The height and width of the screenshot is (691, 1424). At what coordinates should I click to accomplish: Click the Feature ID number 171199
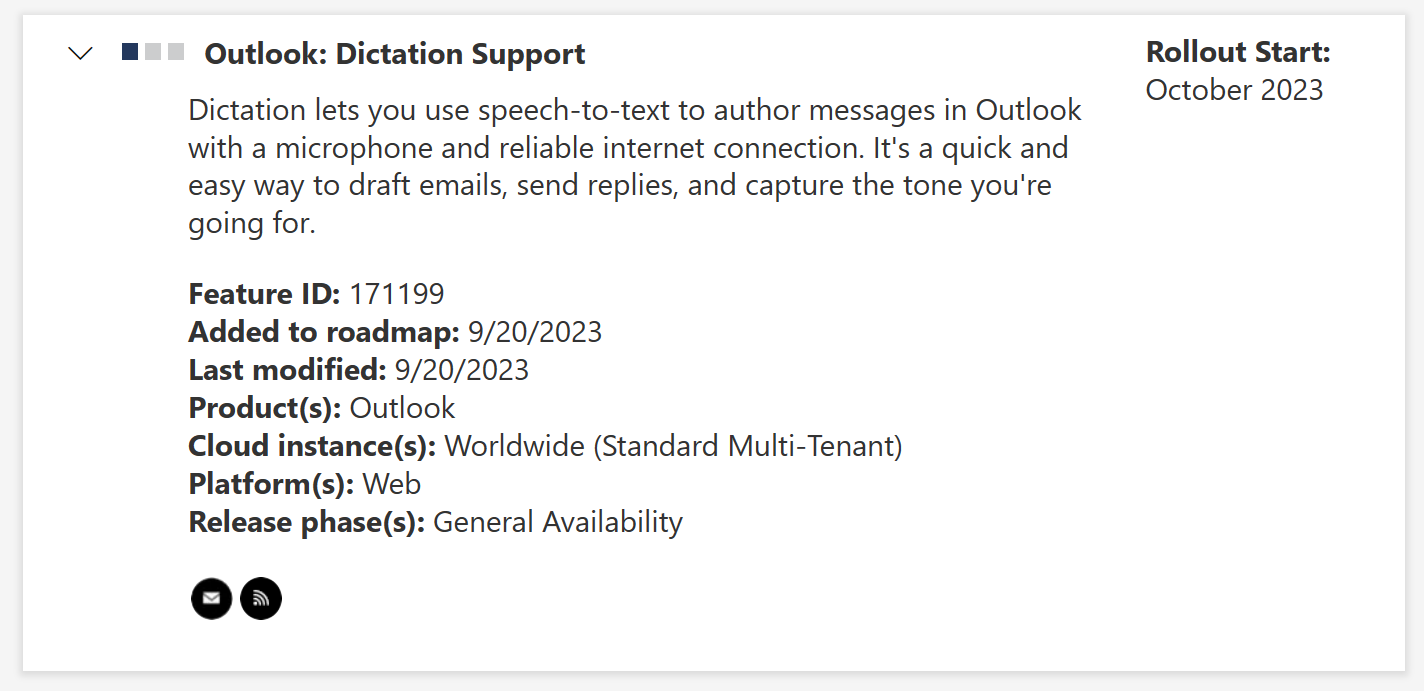397,294
